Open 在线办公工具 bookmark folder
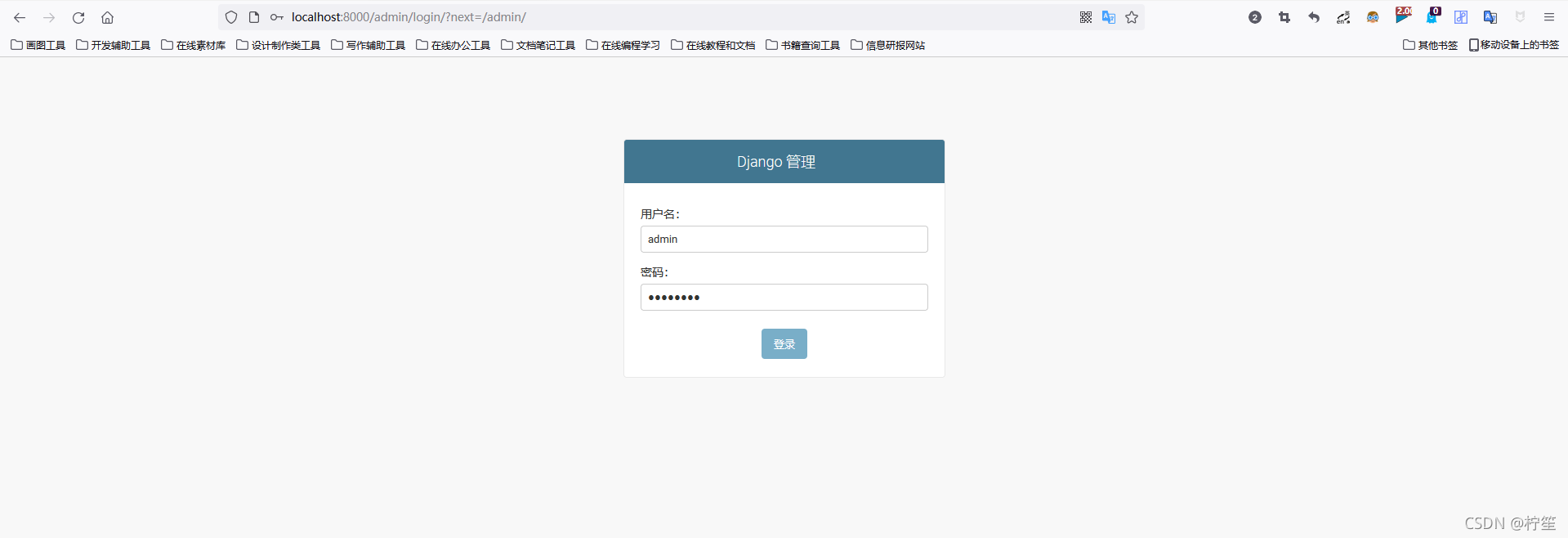The width and height of the screenshot is (1568, 538). [453, 45]
